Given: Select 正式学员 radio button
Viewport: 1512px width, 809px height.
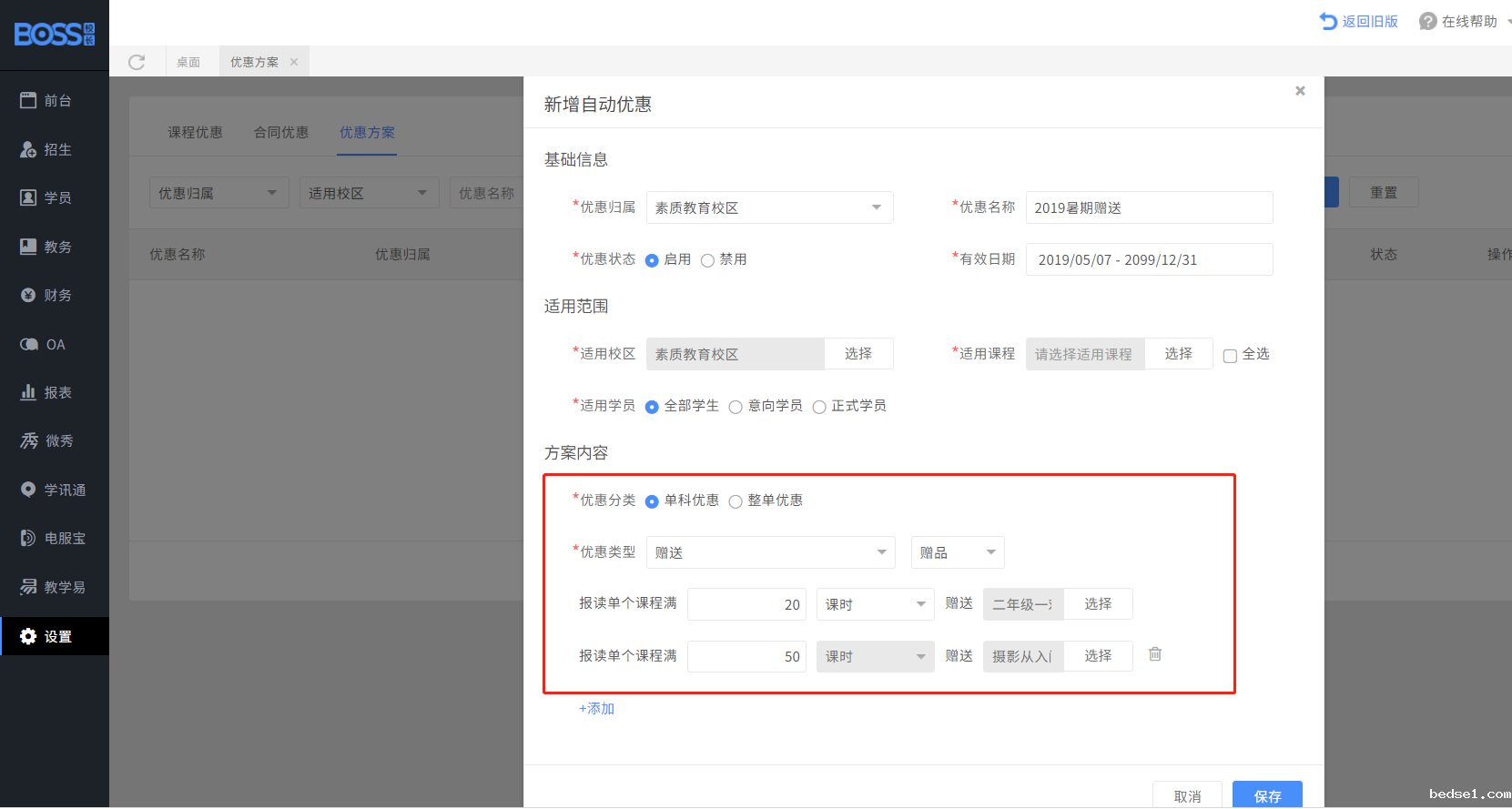Looking at the screenshot, I should (819, 407).
